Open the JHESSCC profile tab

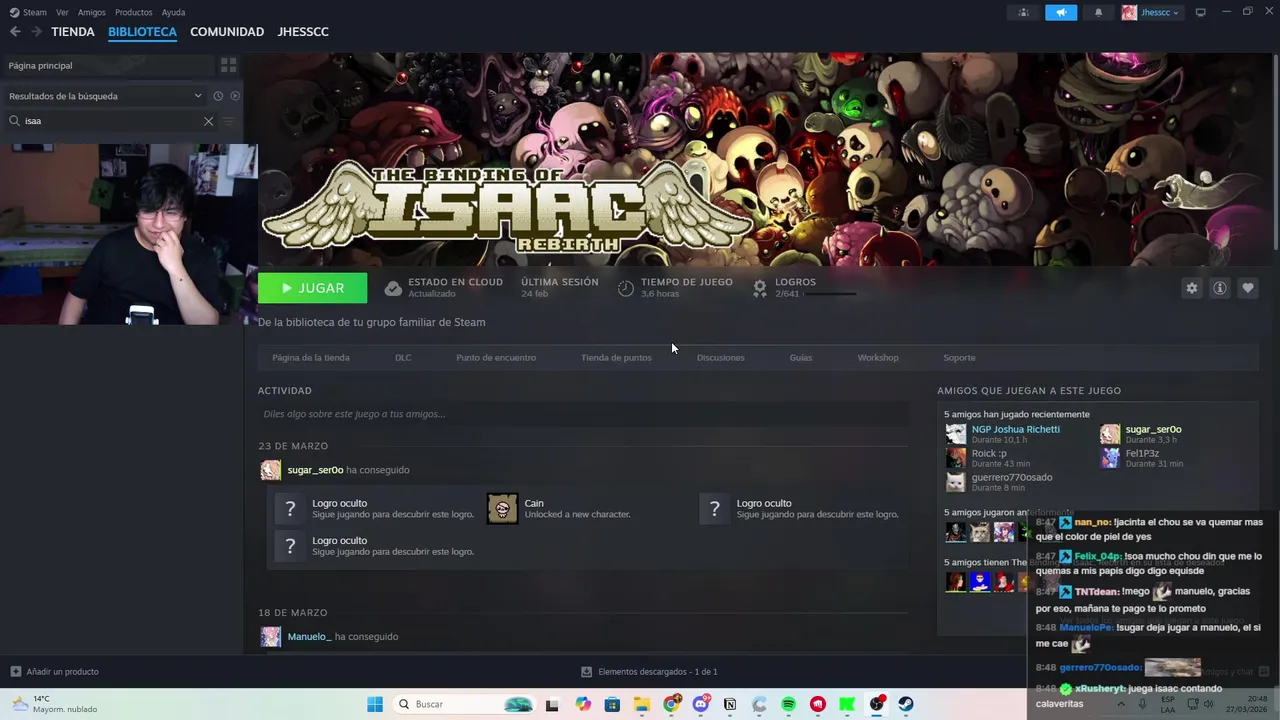(303, 32)
